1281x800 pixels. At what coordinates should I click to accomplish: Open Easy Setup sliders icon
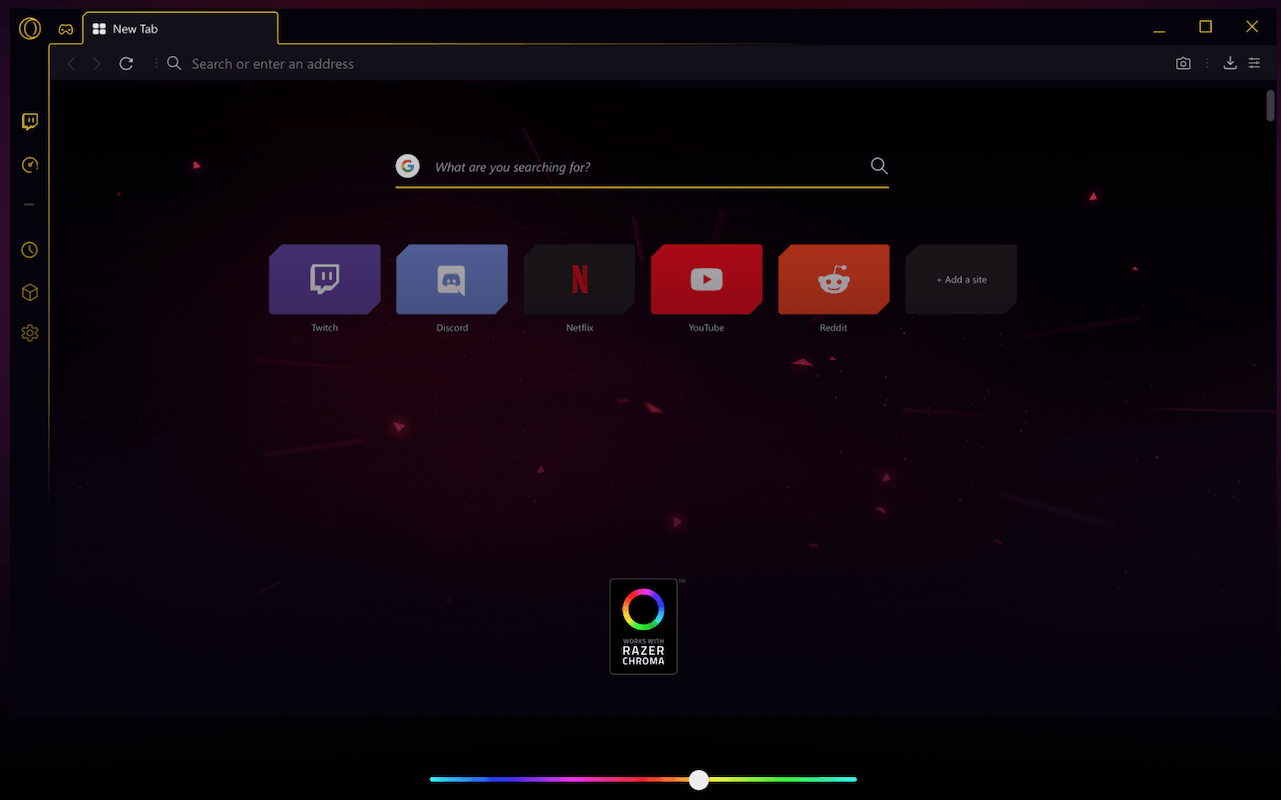click(x=1254, y=64)
